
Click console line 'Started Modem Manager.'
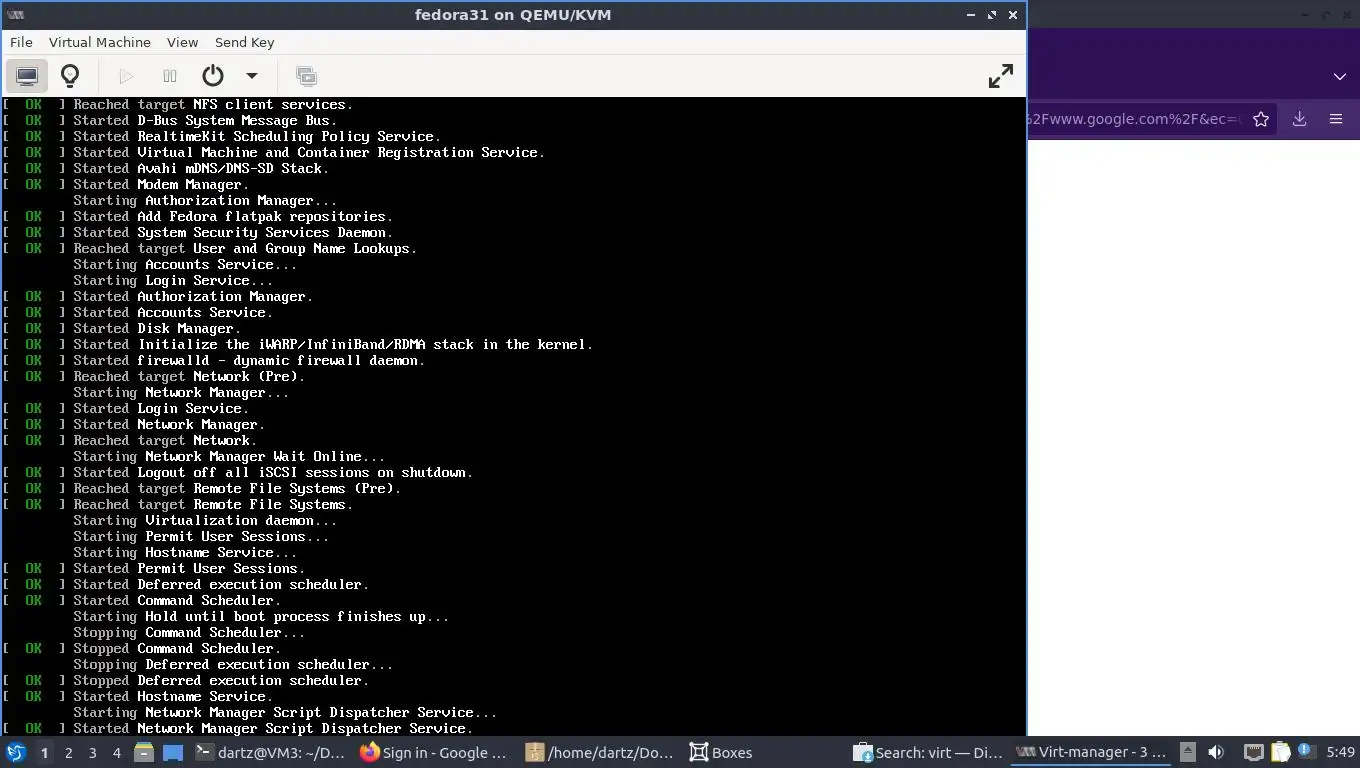click(x=161, y=185)
